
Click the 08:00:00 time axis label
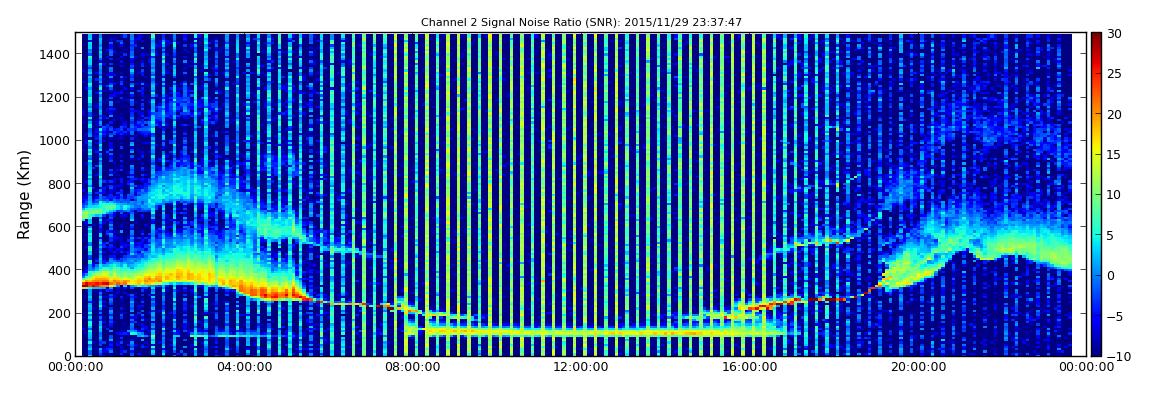414,367
